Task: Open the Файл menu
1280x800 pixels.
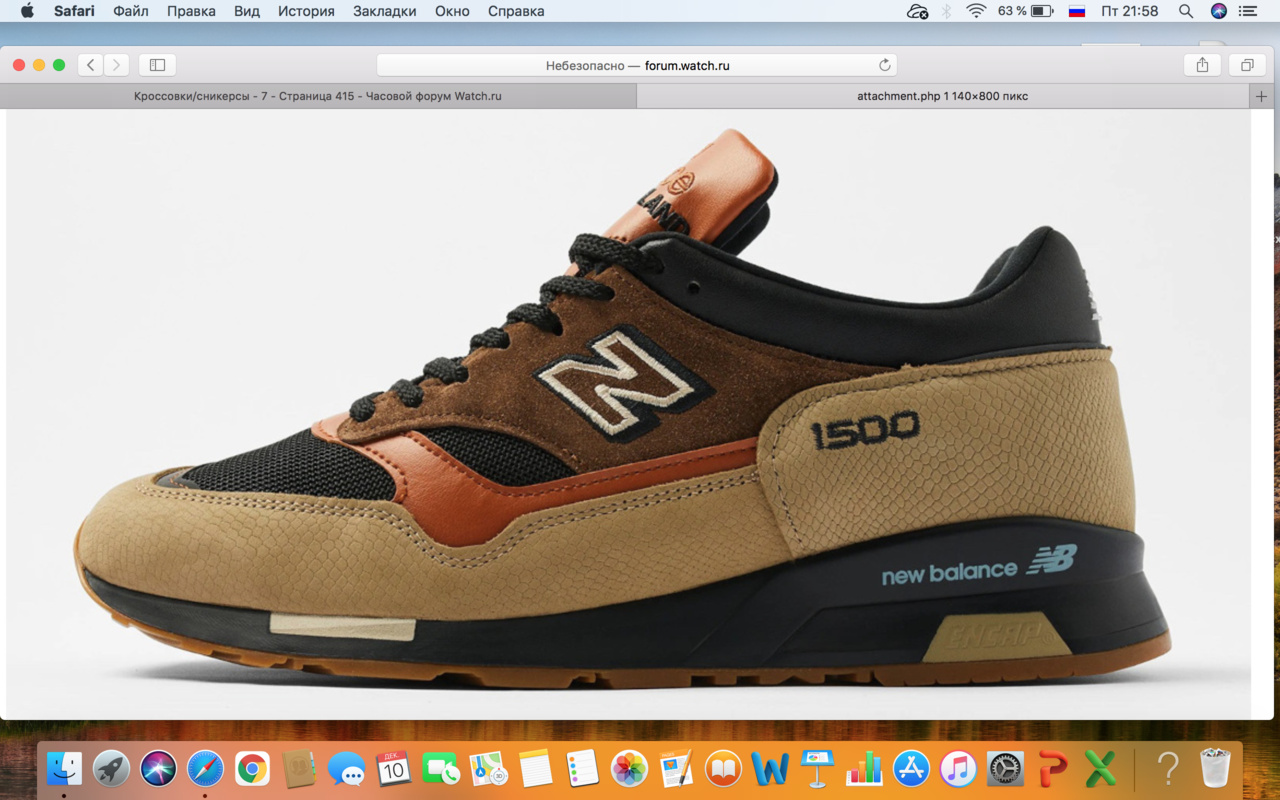Action: 131,11
